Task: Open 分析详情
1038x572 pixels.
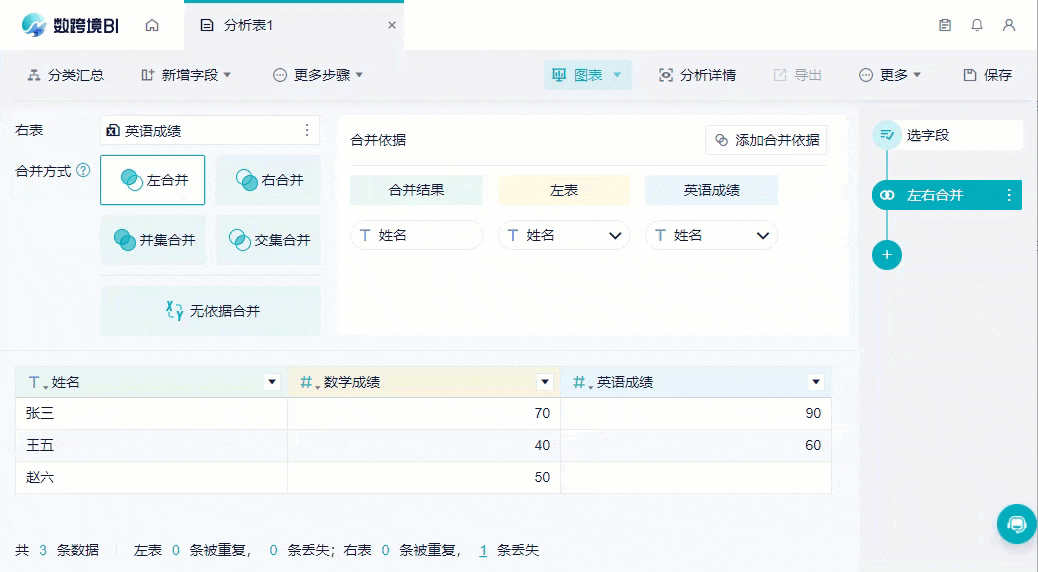Action: [698, 75]
